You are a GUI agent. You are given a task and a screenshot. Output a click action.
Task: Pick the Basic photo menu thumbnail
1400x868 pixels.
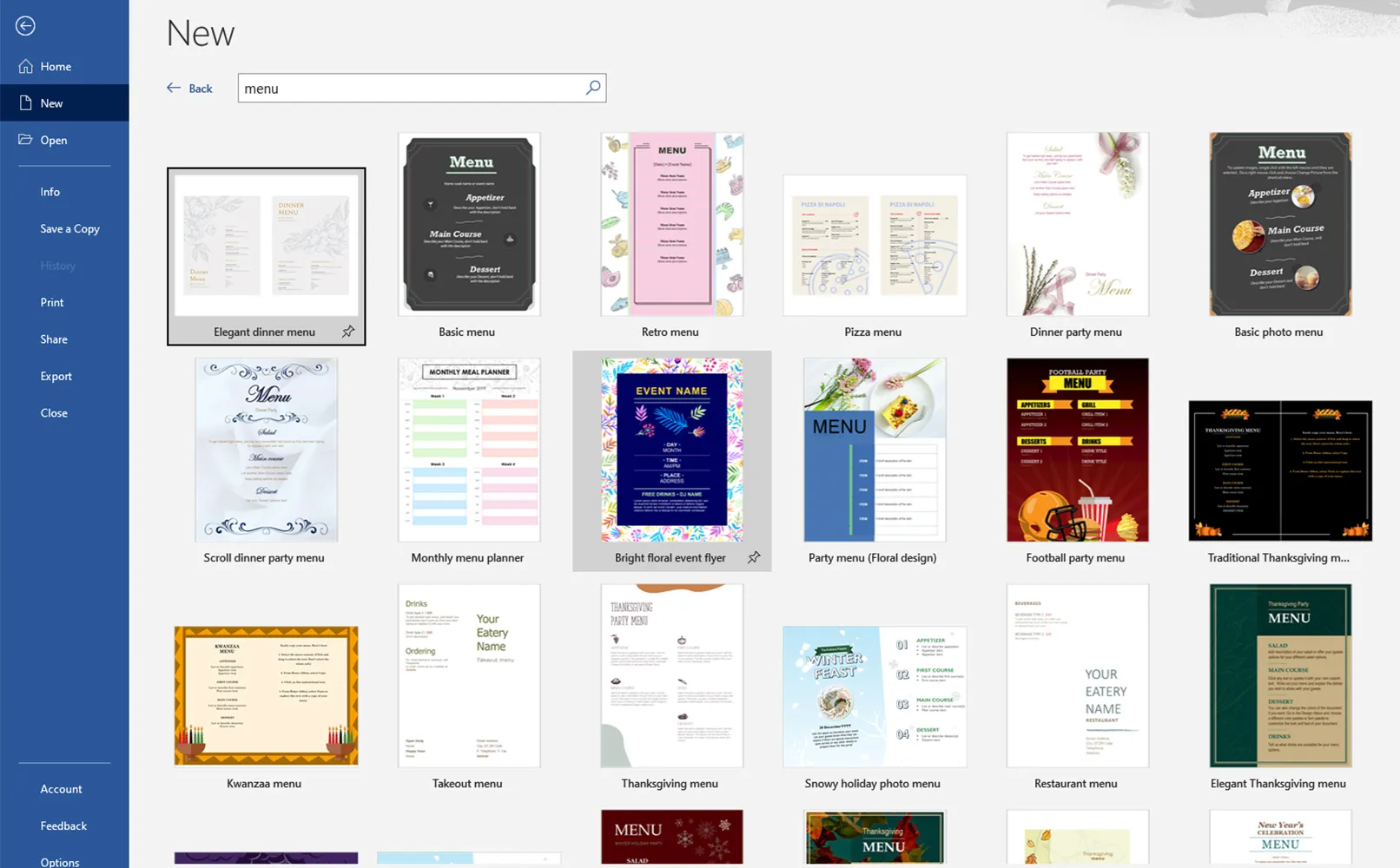coord(1280,224)
